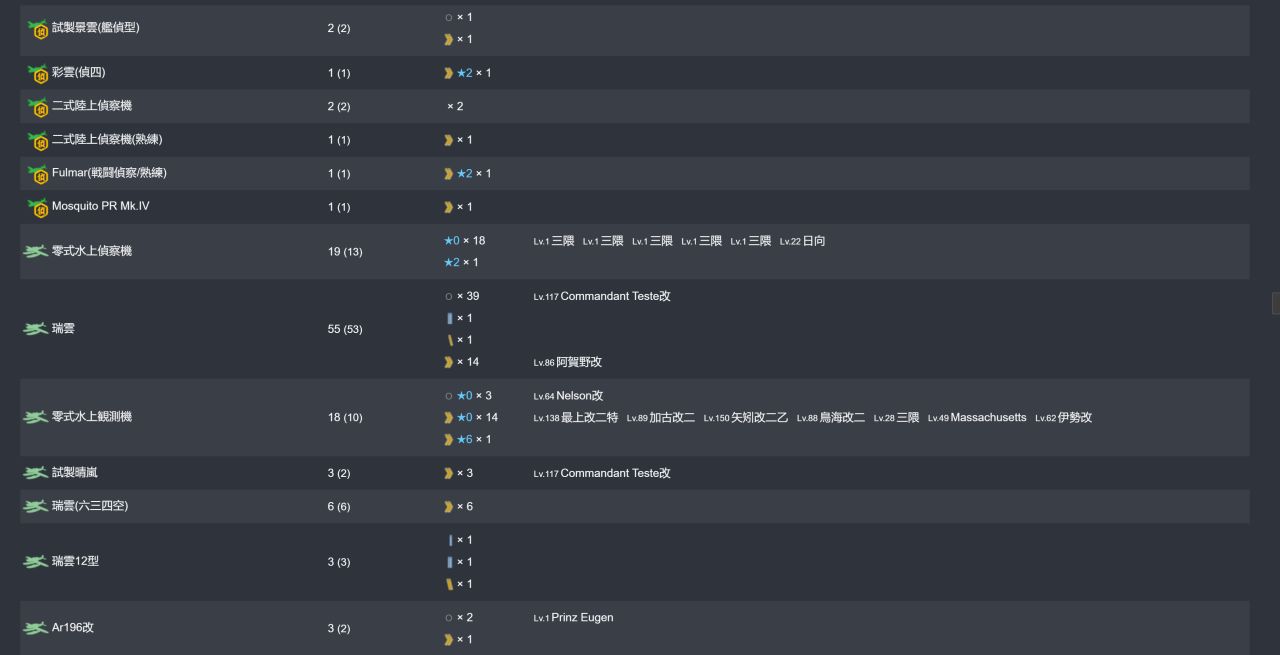Image resolution: width=1280 pixels, height=655 pixels.
Task: Click the scrollbar handle at right edge
Action: click(x=1275, y=304)
